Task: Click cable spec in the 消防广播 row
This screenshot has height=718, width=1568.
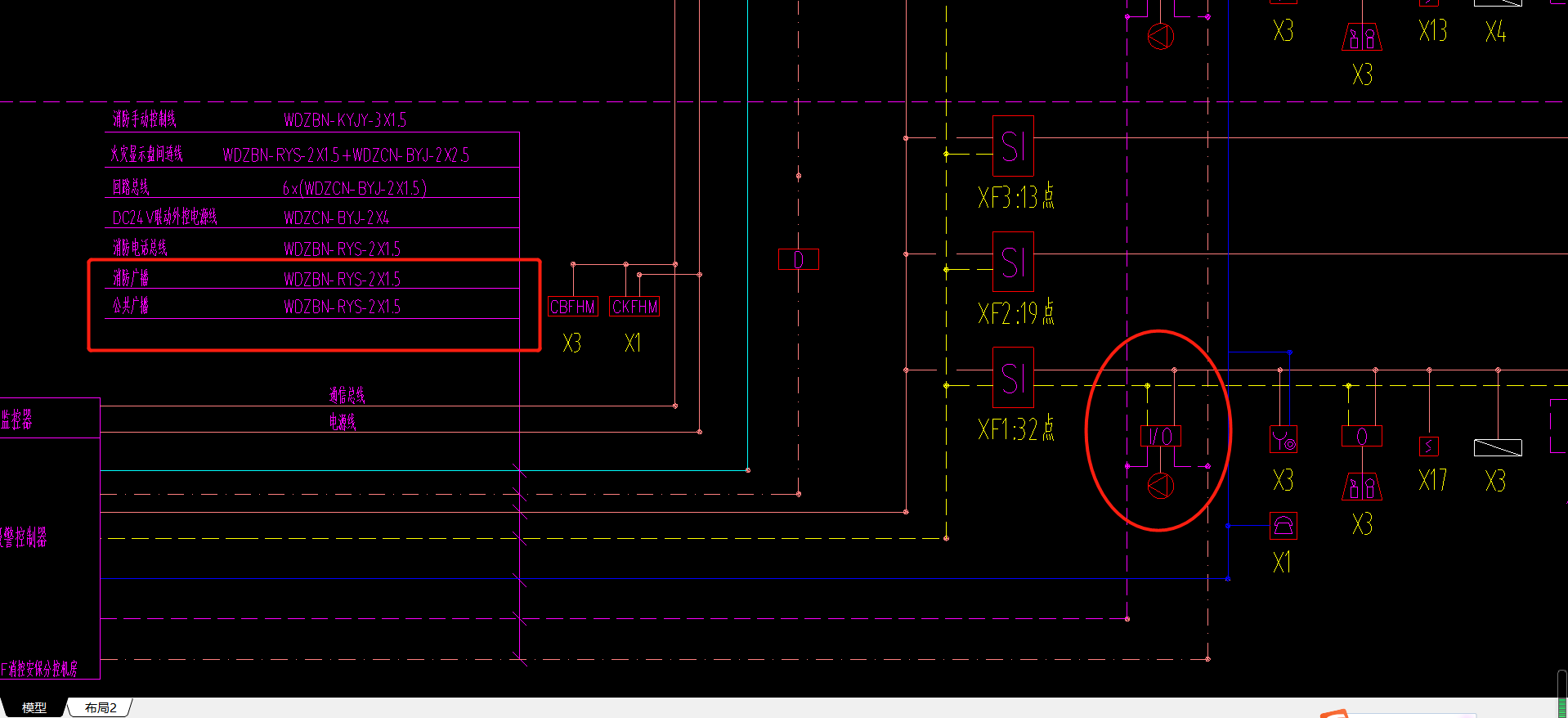Action: tap(343, 279)
